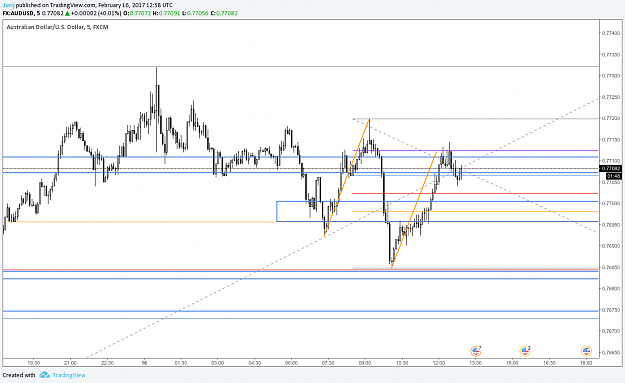
Task: Click the 07:30 time axis label
Action: pyautogui.click(x=328, y=363)
